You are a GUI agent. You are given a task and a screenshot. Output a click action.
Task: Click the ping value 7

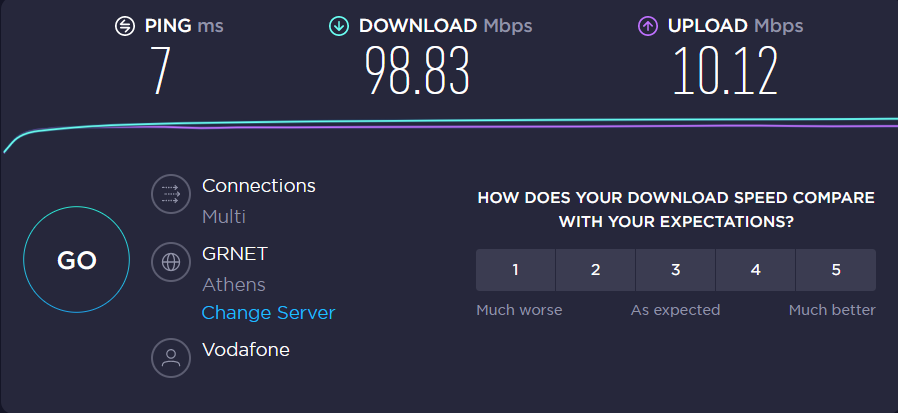[161, 71]
